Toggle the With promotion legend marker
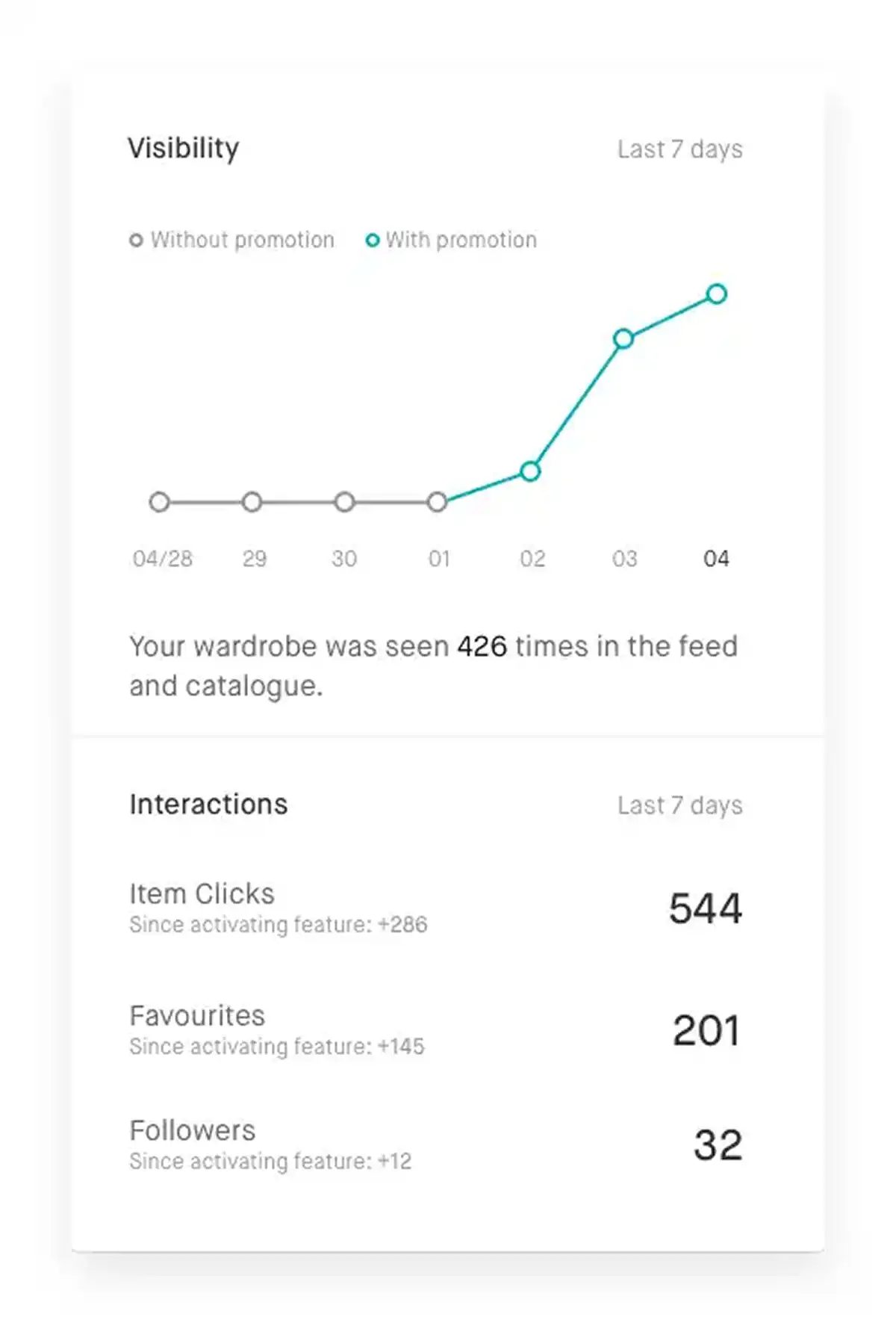Viewport: 896px width, 1323px height. click(373, 240)
